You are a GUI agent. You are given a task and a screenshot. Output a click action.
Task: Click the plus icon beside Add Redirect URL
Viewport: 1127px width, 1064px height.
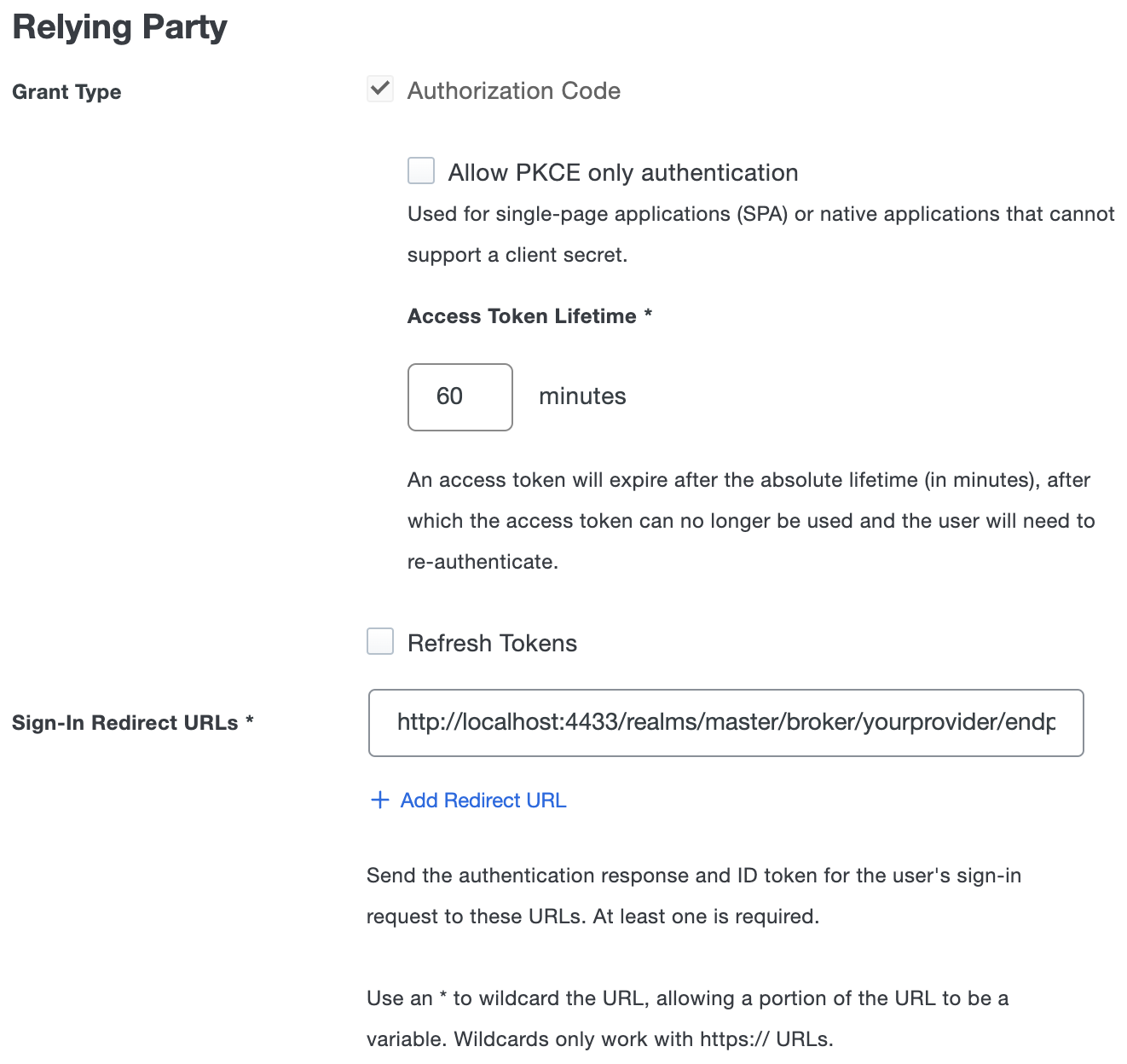[x=379, y=800]
